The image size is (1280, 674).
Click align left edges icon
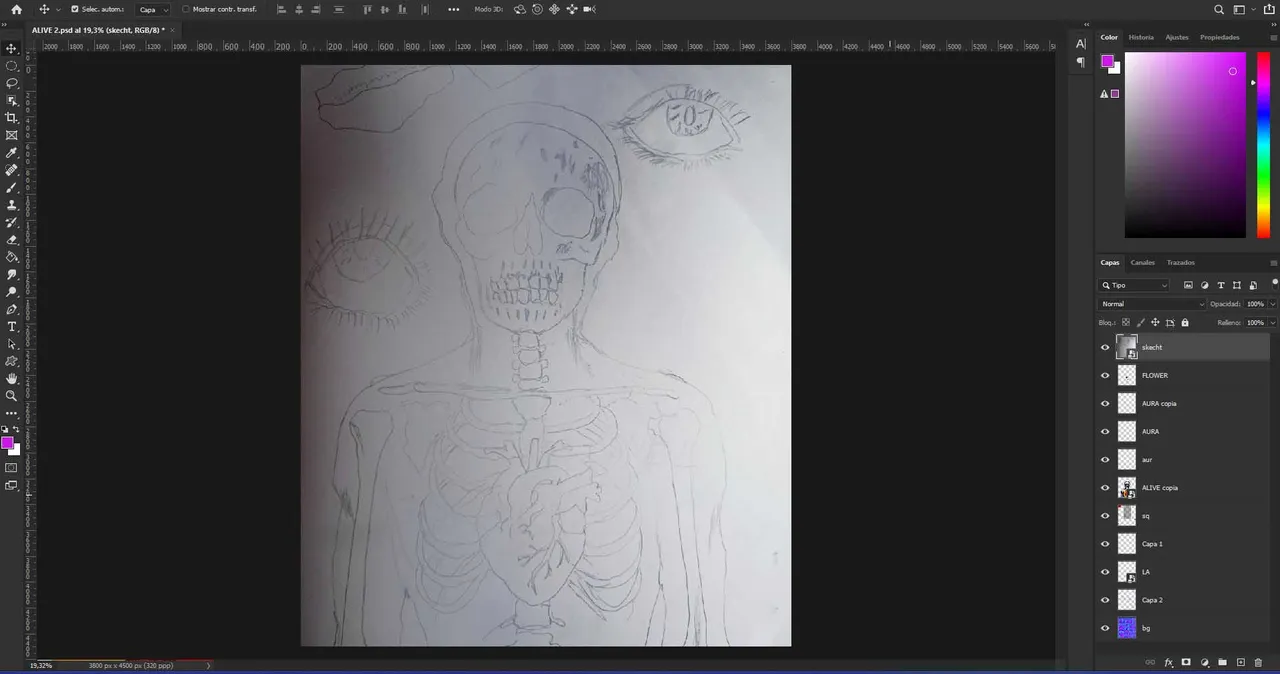(x=280, y=9)
